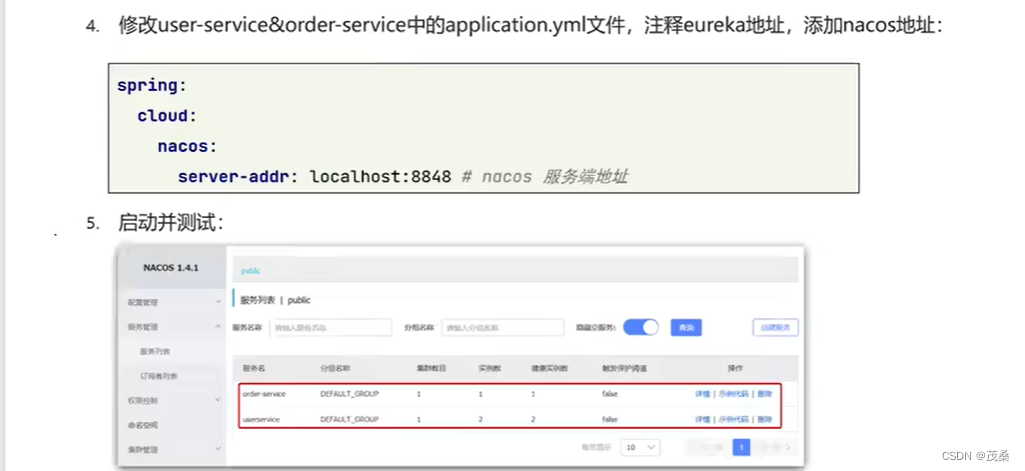Open 示例代码 for order-service
Image resolution: width=1025 pixels, height=471 pixels.
coord(733,394)
